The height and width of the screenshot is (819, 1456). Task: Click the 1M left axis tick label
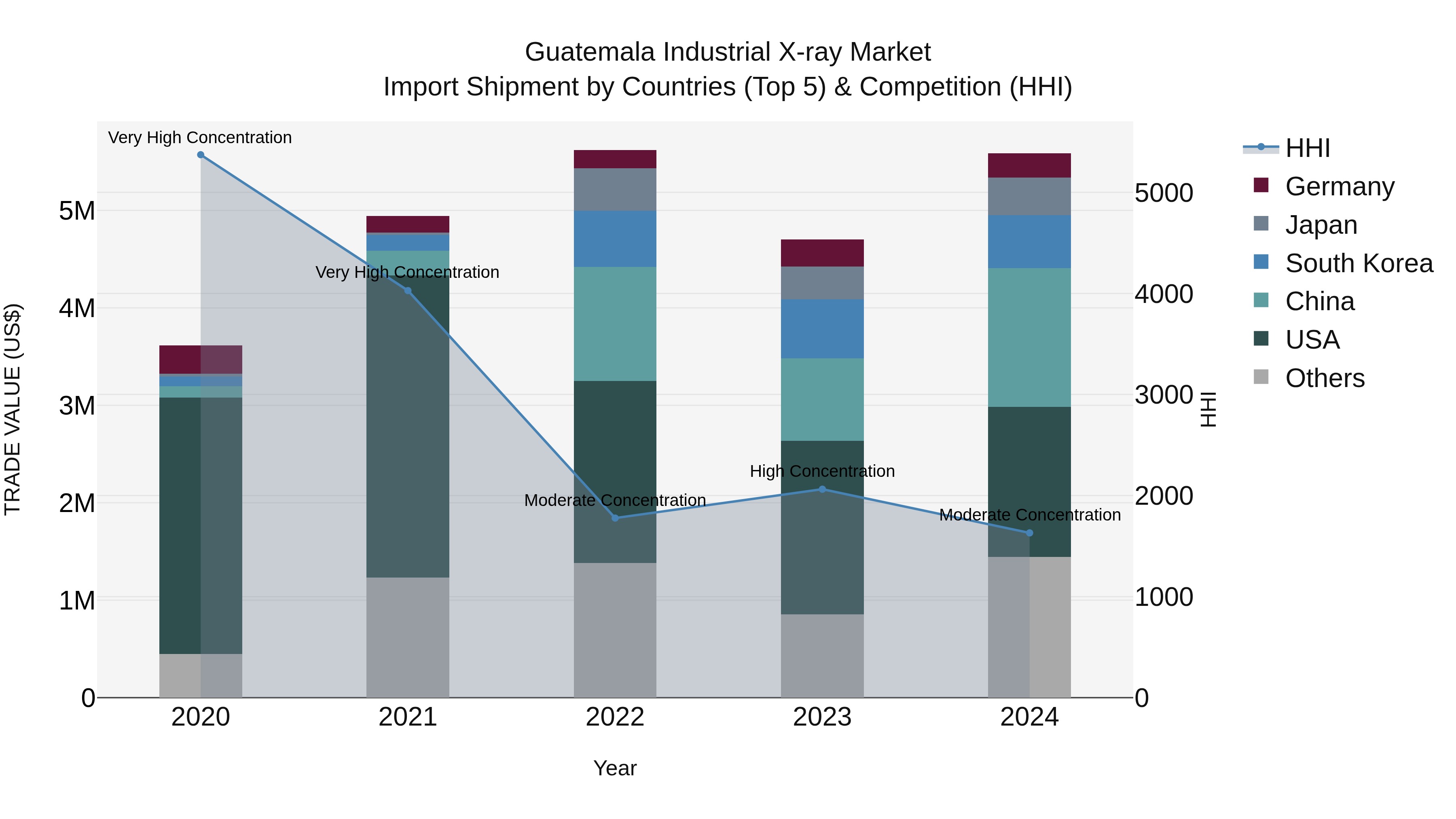click(77, 600)
